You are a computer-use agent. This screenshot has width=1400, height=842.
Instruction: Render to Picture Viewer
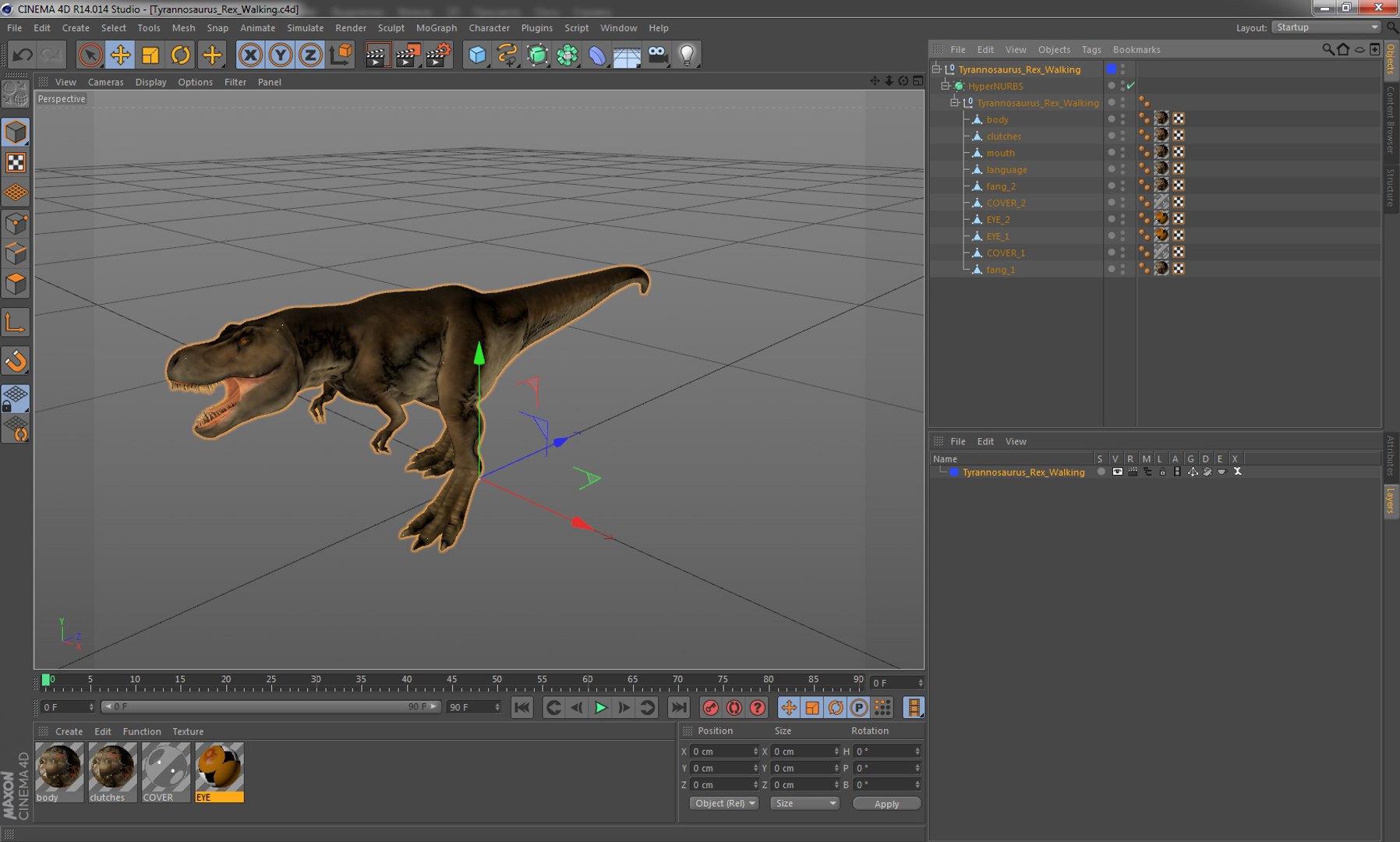(x=408, y=55)
